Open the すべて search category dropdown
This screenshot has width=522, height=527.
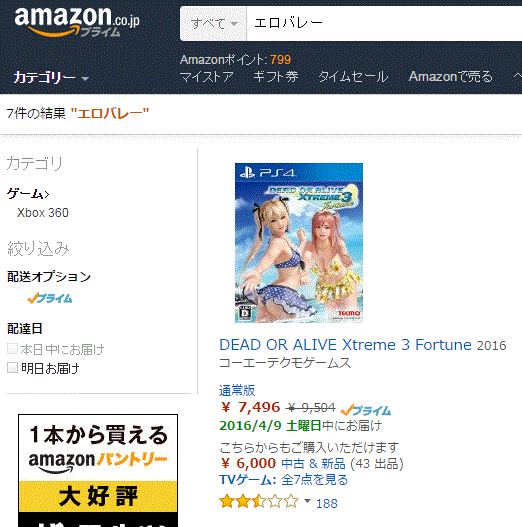(x=214, y=24)
